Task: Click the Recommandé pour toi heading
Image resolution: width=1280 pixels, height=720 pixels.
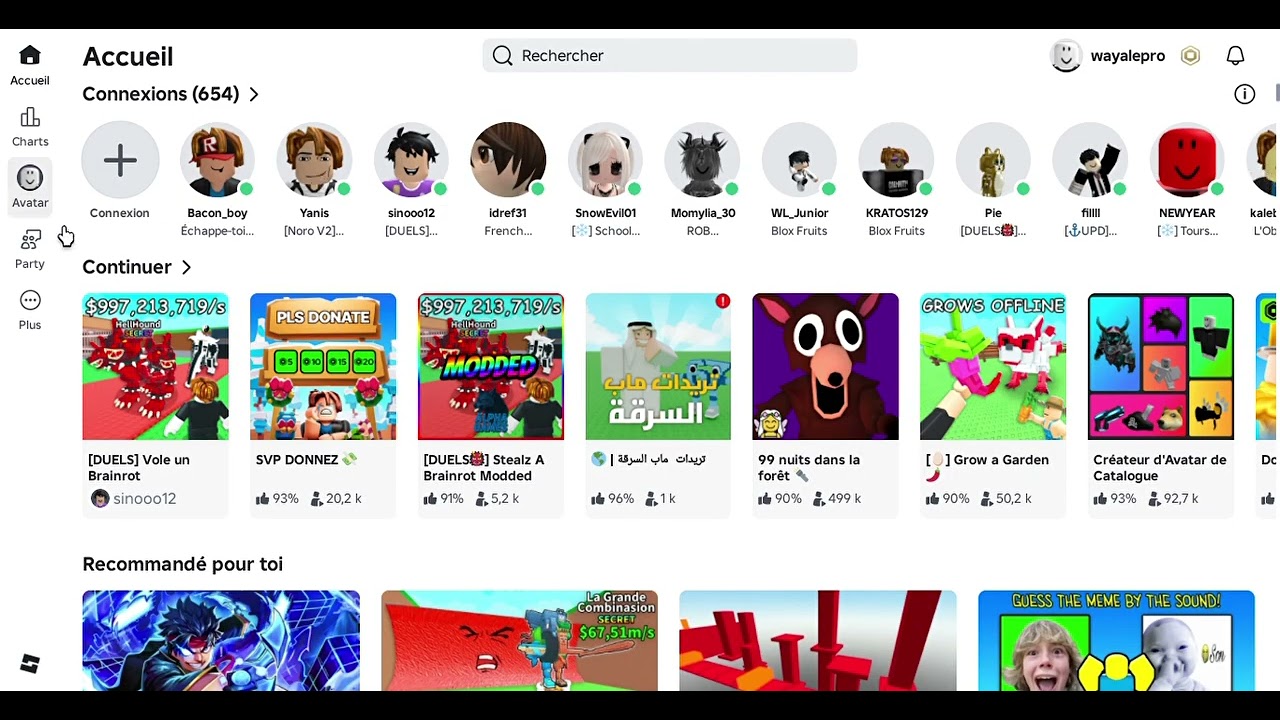Action: tap(182, 564)
